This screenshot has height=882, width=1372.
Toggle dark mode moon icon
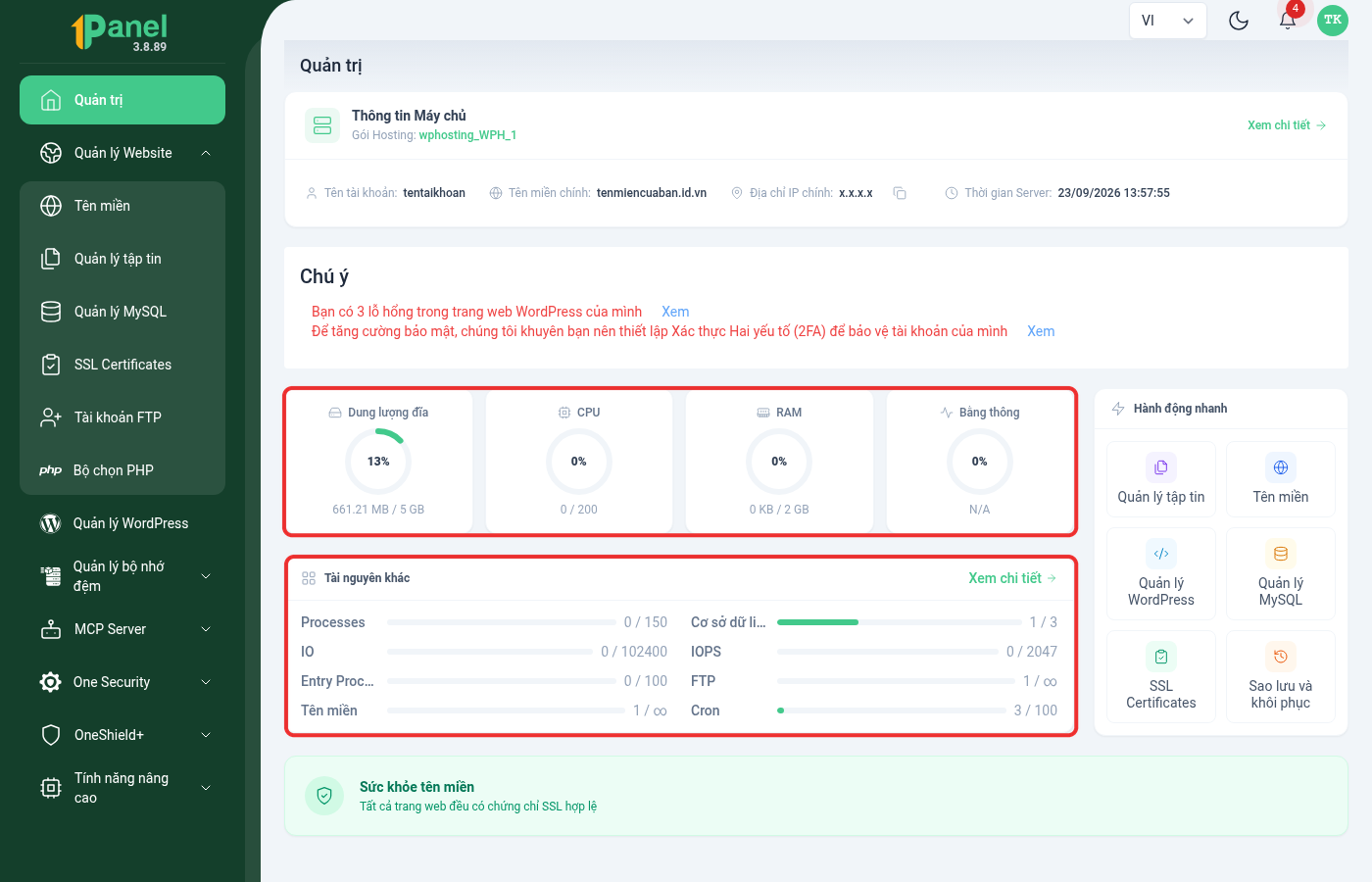point(1239,21)
